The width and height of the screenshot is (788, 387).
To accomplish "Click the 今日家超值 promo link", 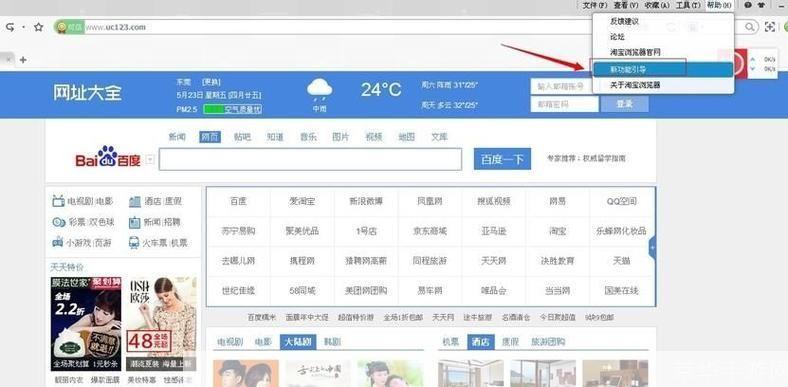I will pos(557,318).
